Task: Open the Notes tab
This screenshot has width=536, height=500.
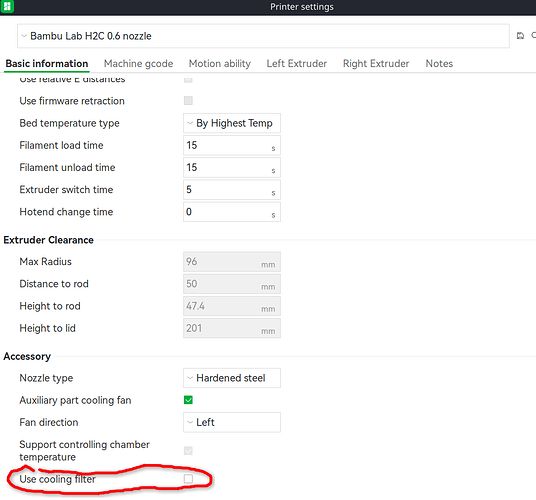Action: pyautogui.click(x=439, y=64)
